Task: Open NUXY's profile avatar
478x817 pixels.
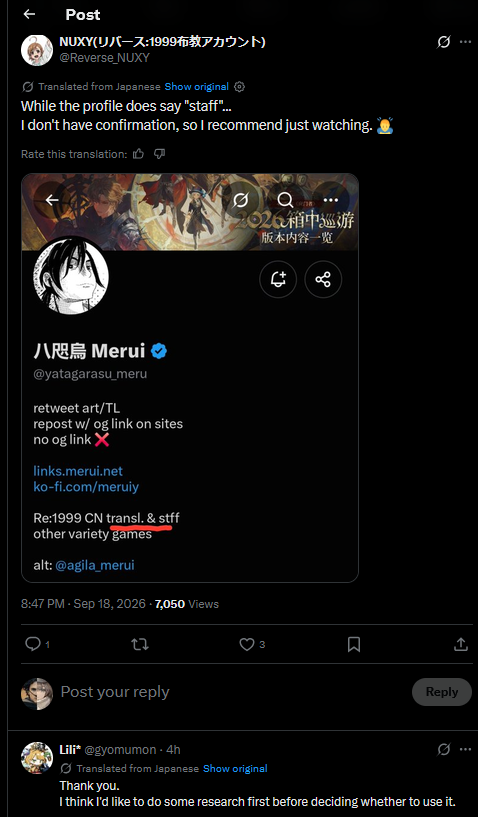Action: click(x=36, y=51)
